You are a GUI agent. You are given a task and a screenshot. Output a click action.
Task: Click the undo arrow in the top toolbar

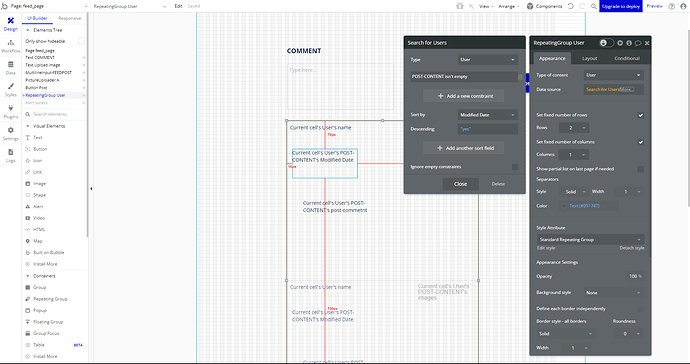click(571, 6)
